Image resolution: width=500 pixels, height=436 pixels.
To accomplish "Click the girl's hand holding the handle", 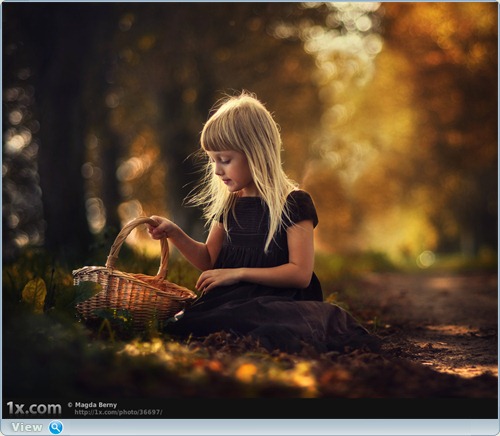I will tap(161, 227).
